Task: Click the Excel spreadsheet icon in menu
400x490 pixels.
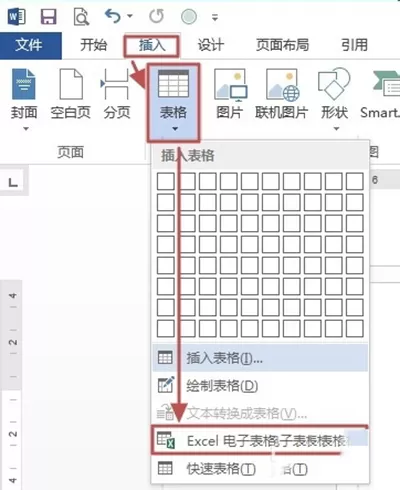Action: point(166,440)
